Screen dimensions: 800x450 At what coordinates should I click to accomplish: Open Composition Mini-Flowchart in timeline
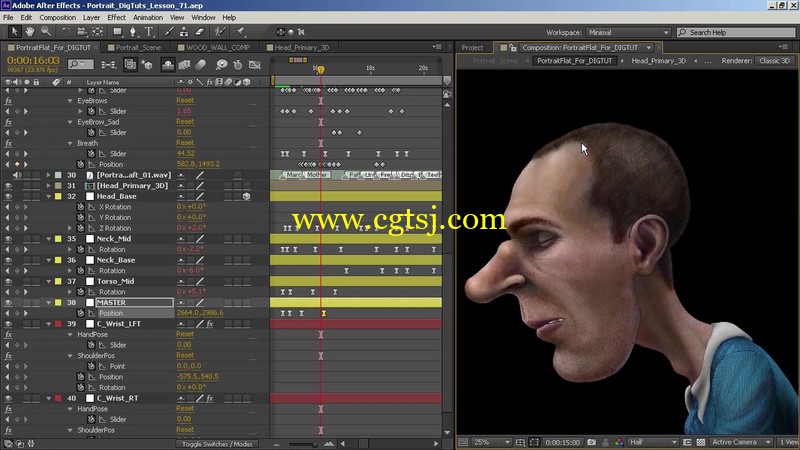[109, 65]
